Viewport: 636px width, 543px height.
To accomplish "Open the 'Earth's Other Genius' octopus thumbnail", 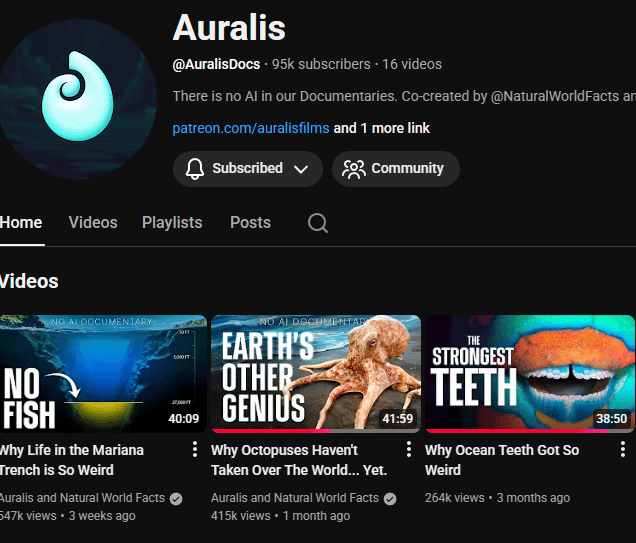I will 316,373.
